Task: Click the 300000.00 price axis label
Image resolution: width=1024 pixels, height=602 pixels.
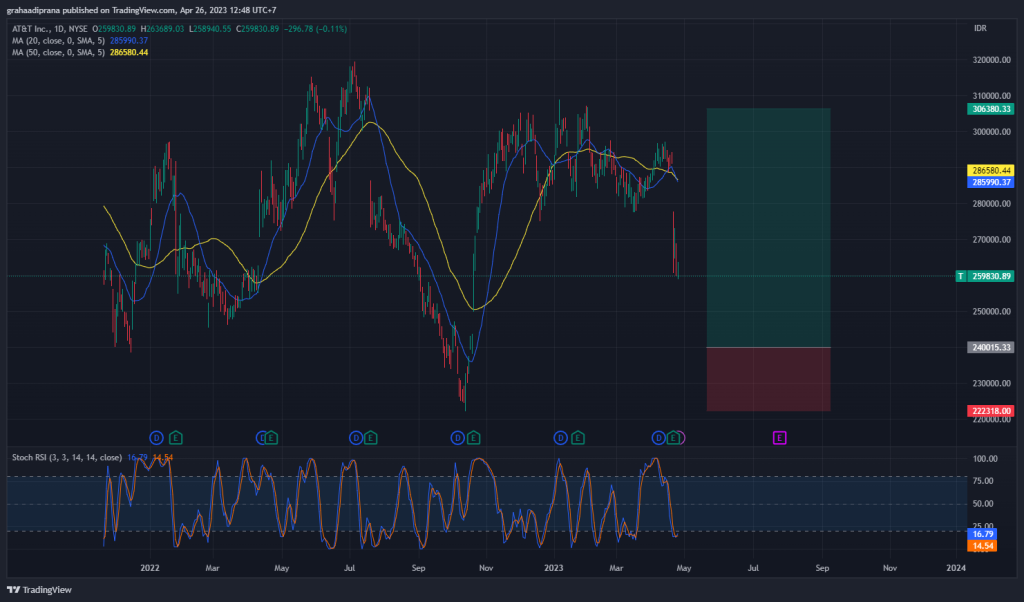Action: coord(991,132)
